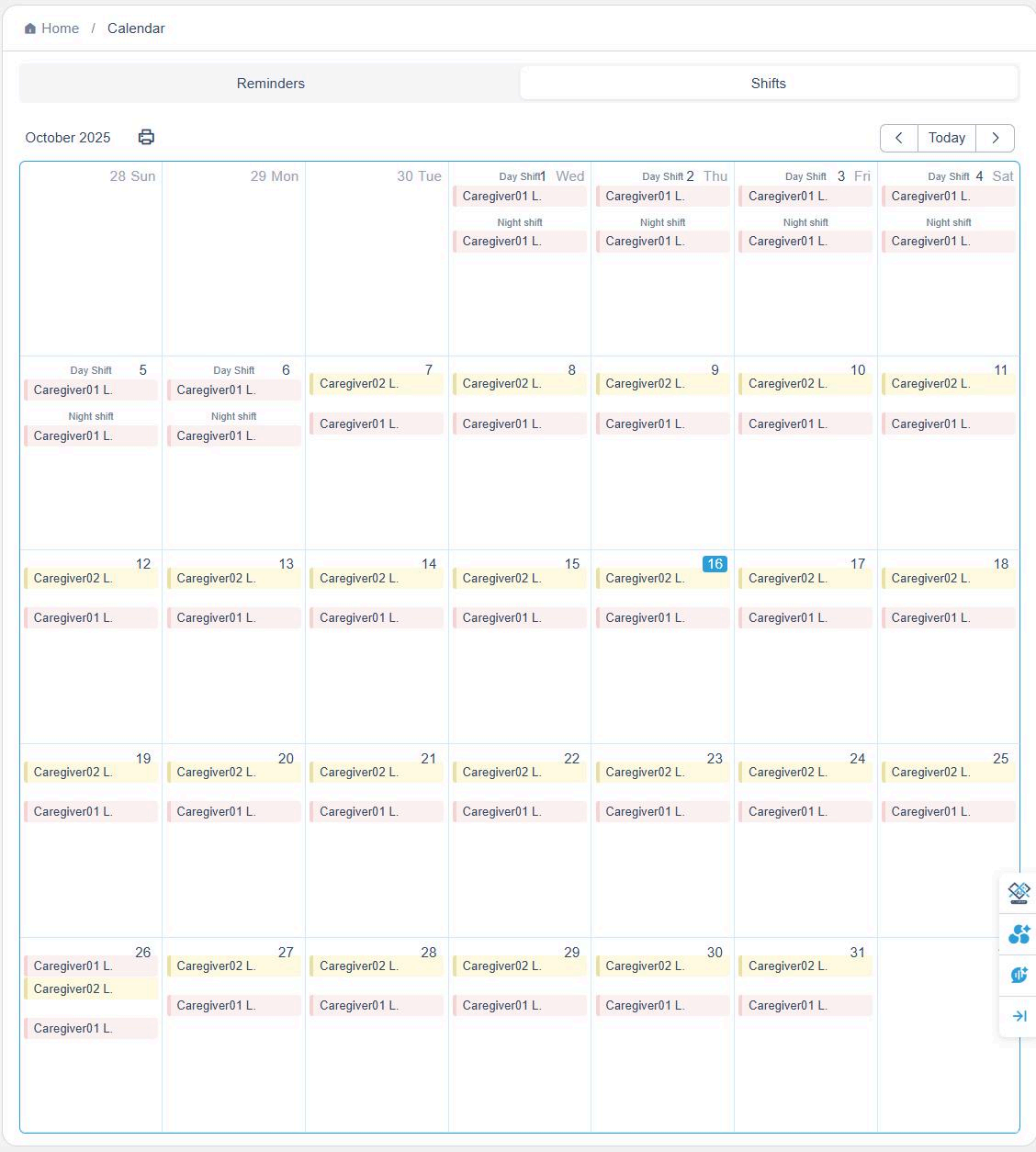Select the Shifts tab

pyautogui.click(x=768, y=84)
